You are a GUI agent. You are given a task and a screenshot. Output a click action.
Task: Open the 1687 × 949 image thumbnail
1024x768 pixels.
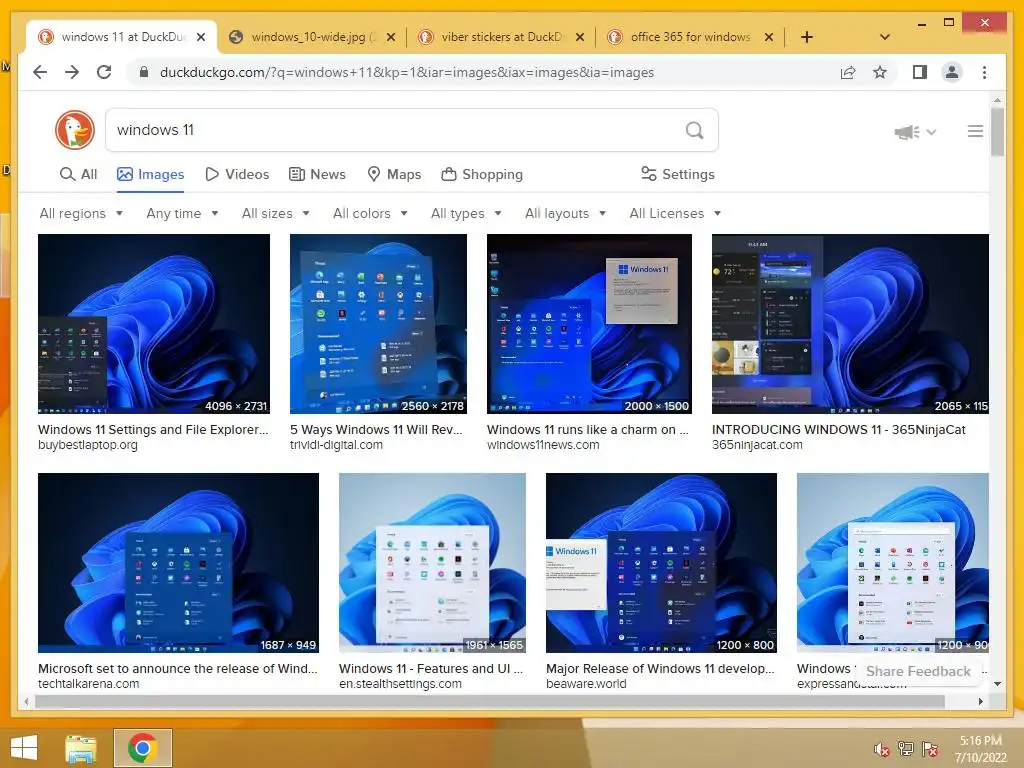178,563
